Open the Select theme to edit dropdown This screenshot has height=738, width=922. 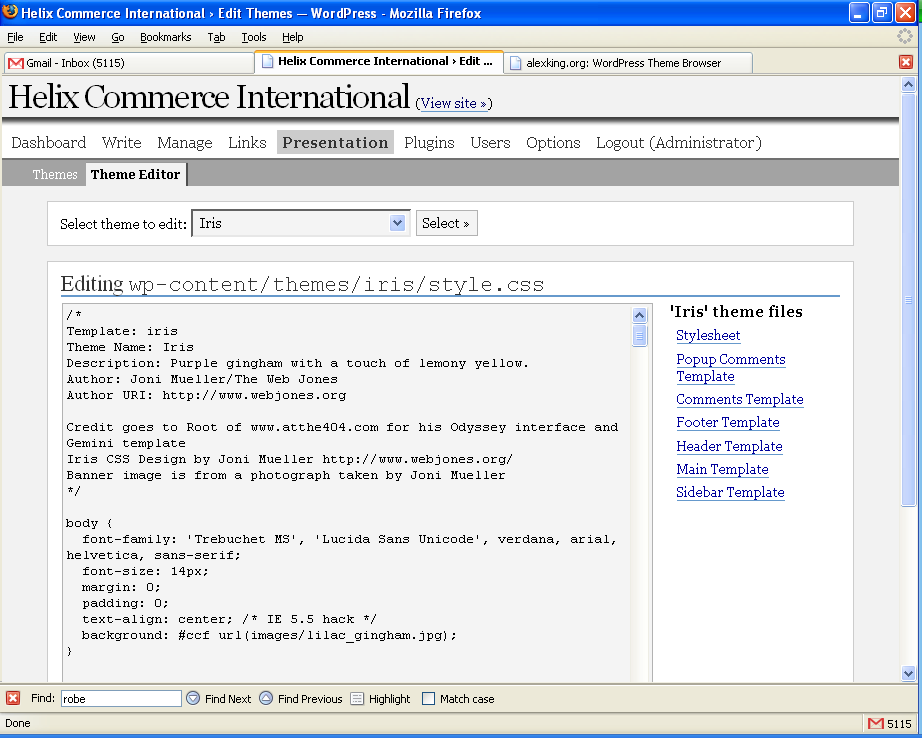click(x=300, y=223)
